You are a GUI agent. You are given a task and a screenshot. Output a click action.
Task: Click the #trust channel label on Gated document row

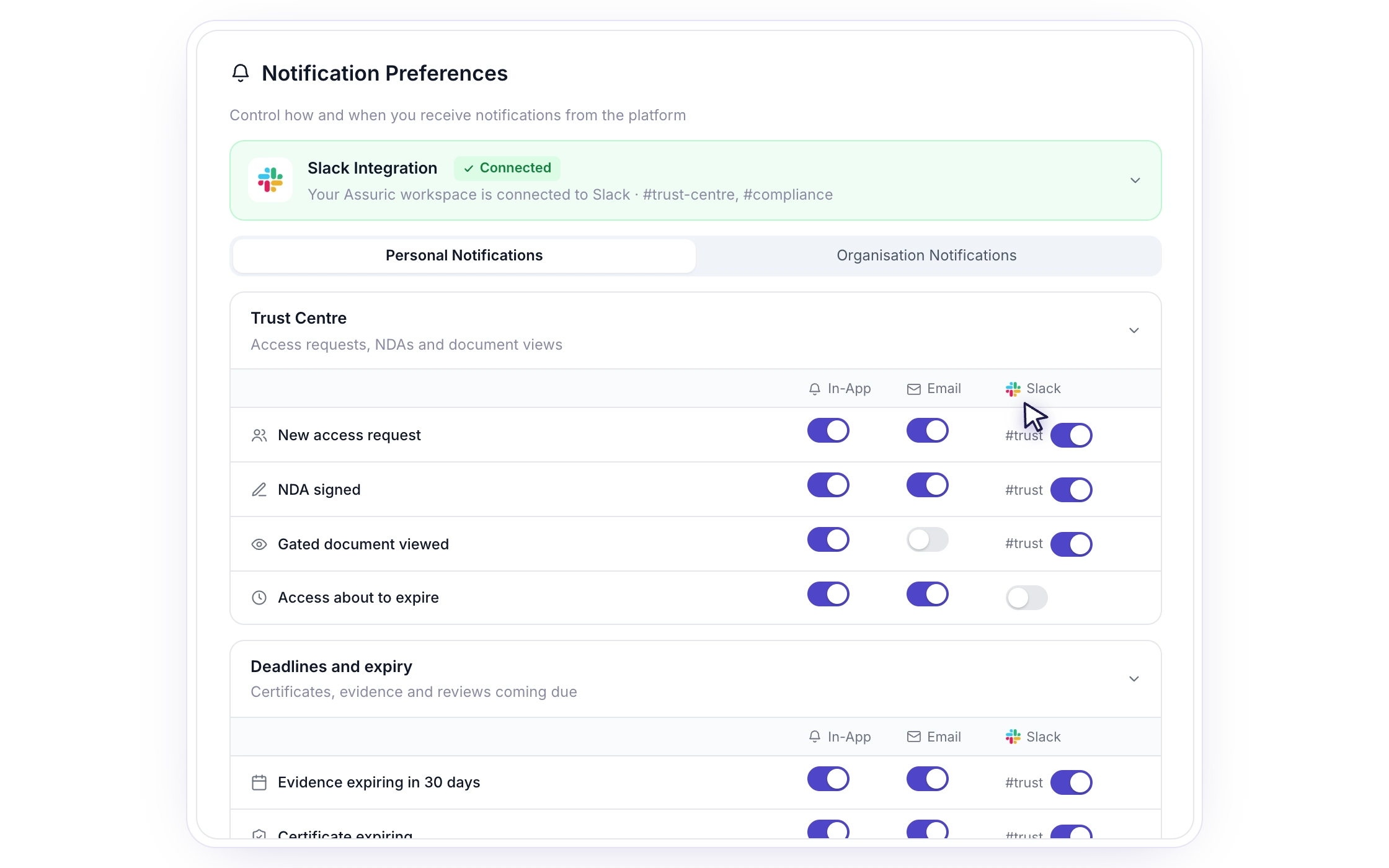[x=1024, y=543]
